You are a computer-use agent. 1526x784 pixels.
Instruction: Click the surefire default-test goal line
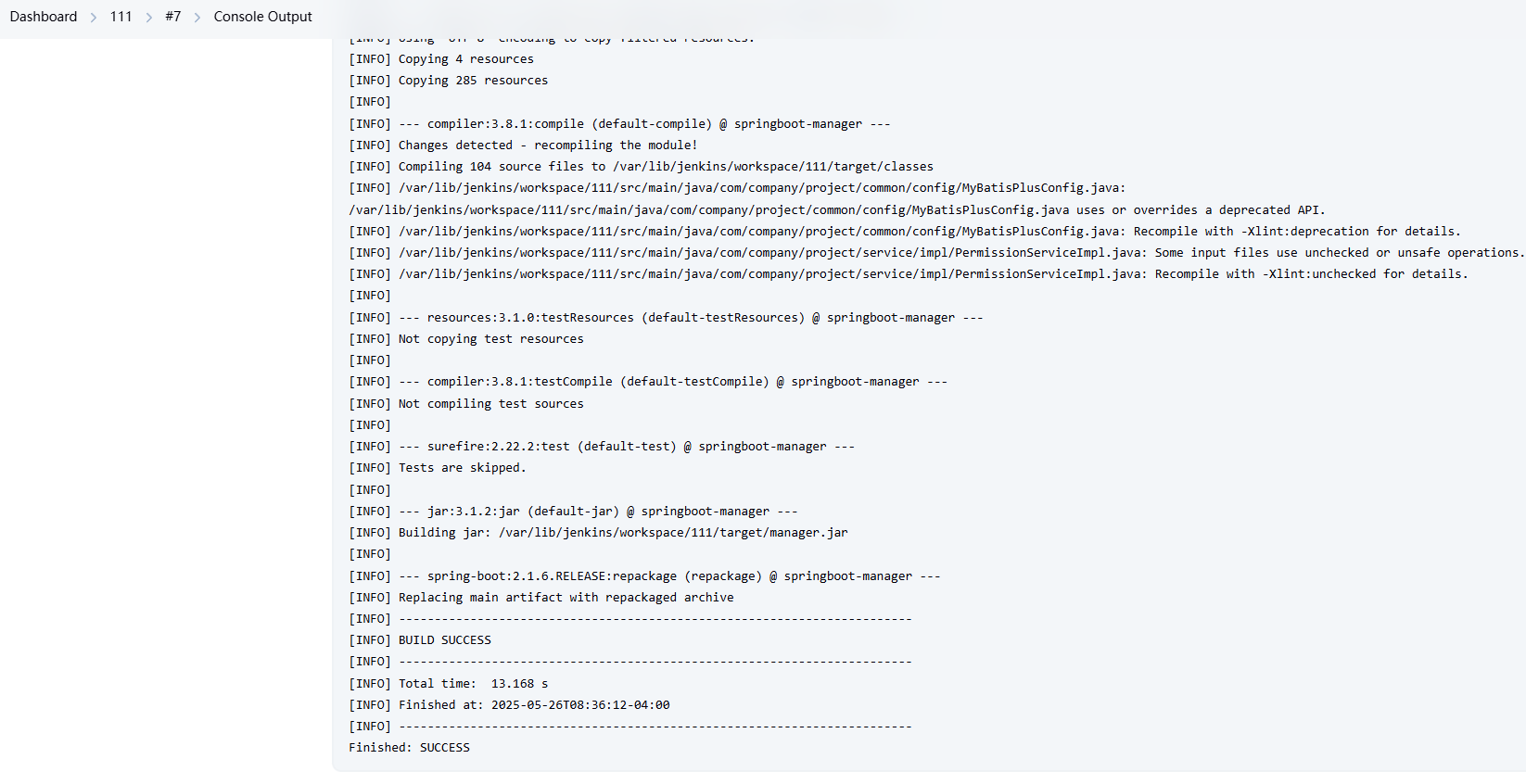coord(602,447)
